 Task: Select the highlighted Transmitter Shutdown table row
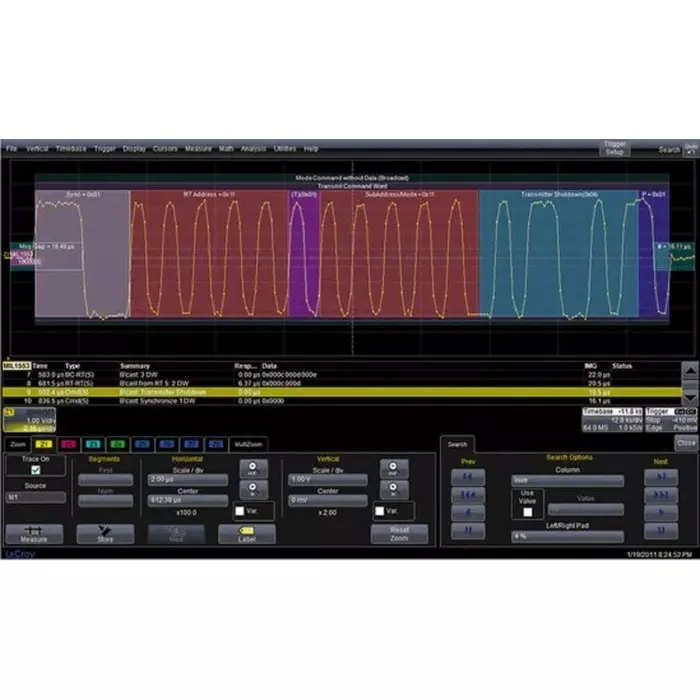point(342,392)
